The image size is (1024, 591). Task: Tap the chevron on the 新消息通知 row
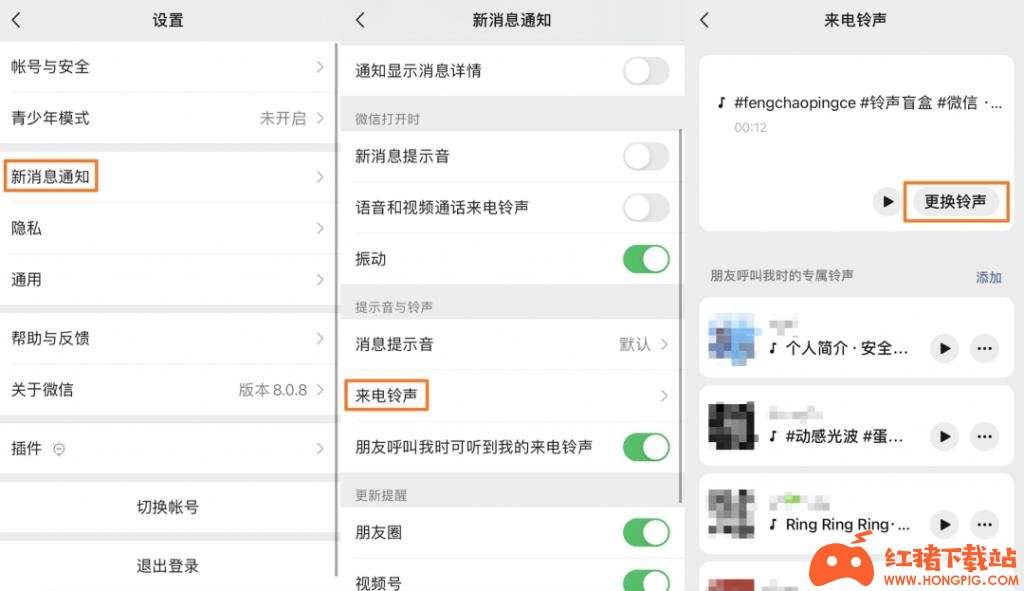320,177
